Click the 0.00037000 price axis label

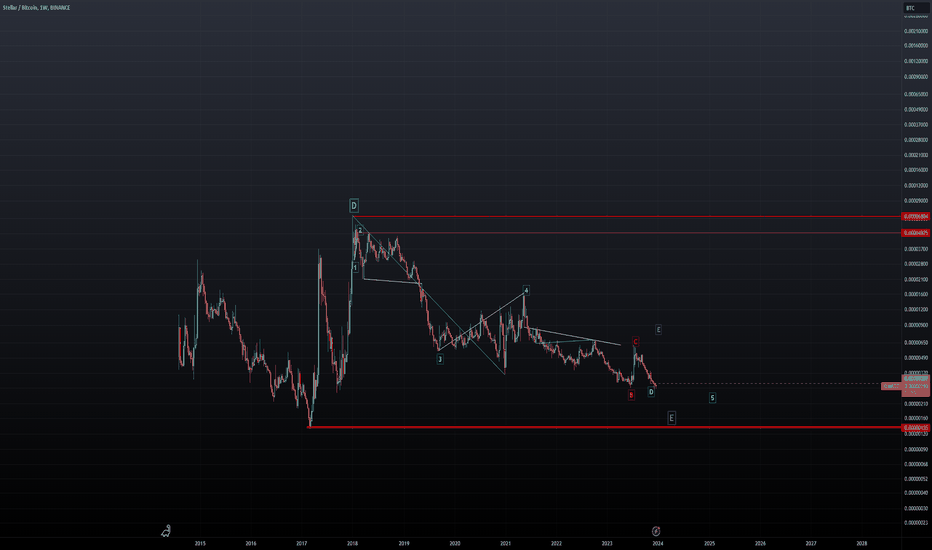(916, 125)
